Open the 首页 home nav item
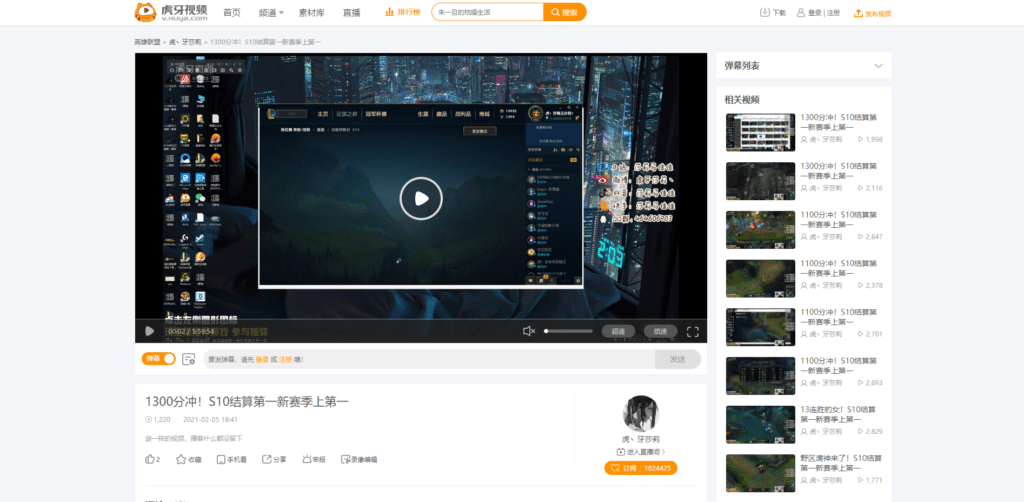1024x502 pixels. [x=232, y=12]
